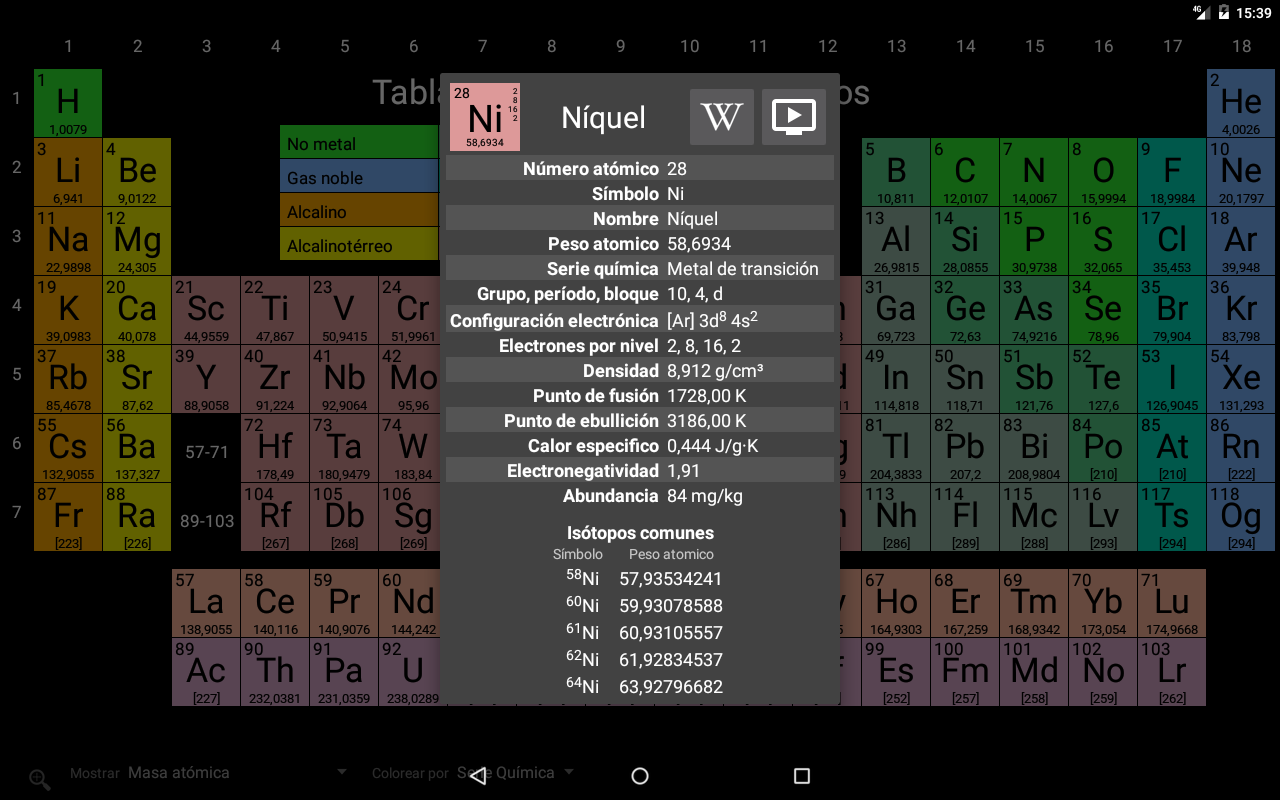Image resolution: width=1280 pixels, height=800 pixels.
Task: Select the Gas noble legend entry
Action: click(x=359, y=178)
